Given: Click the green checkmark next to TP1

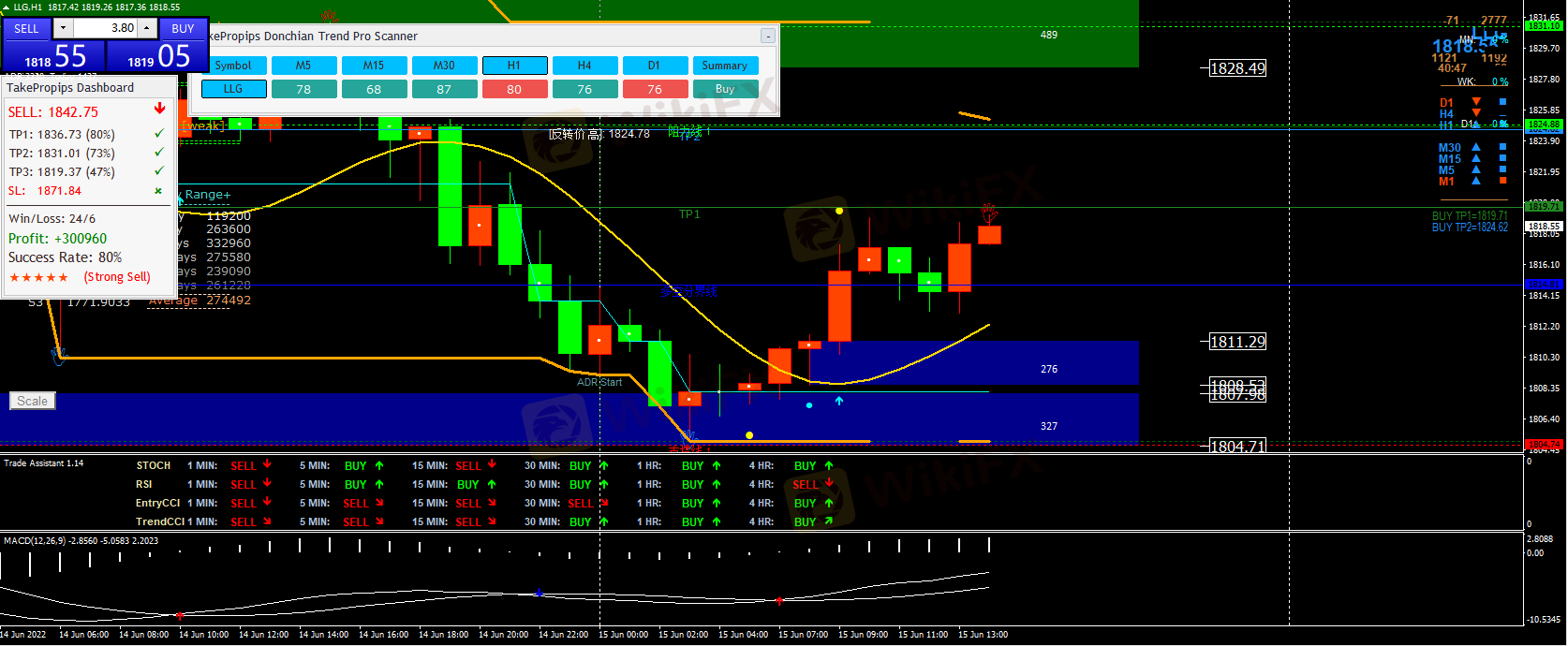Looking at the screenshot, I should [x=158, y=134].
